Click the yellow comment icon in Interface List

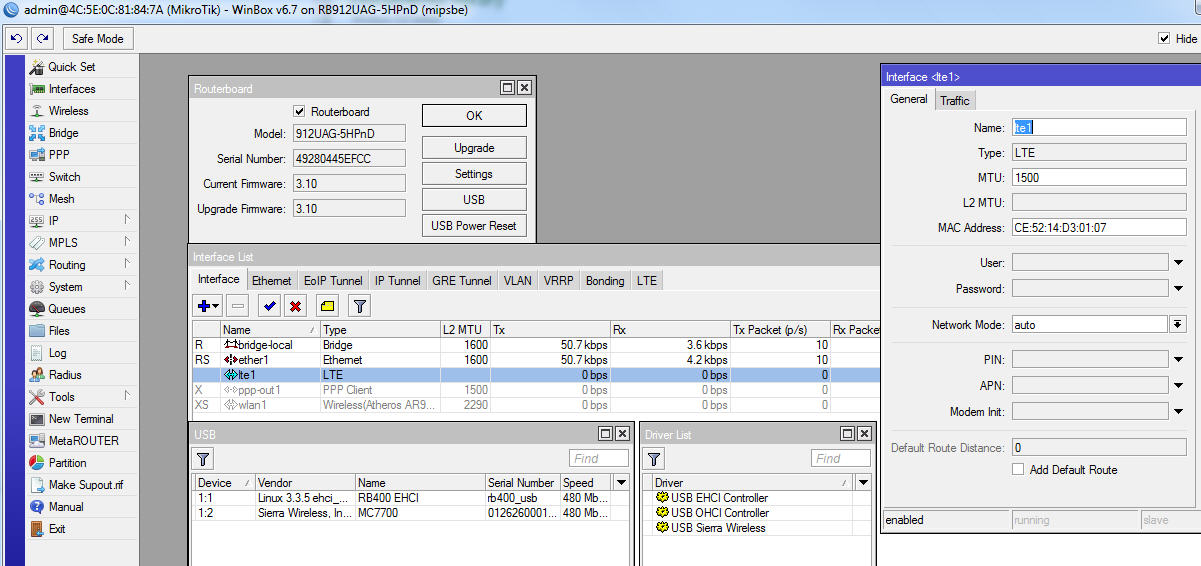tap(327, 306)
